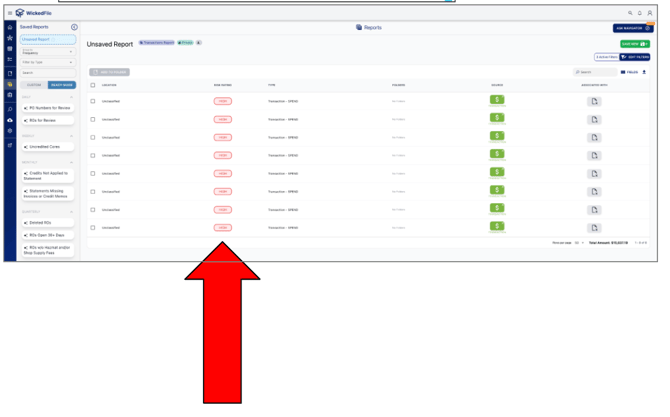Open the document icon in left sidebar

(x=10, y=73)
